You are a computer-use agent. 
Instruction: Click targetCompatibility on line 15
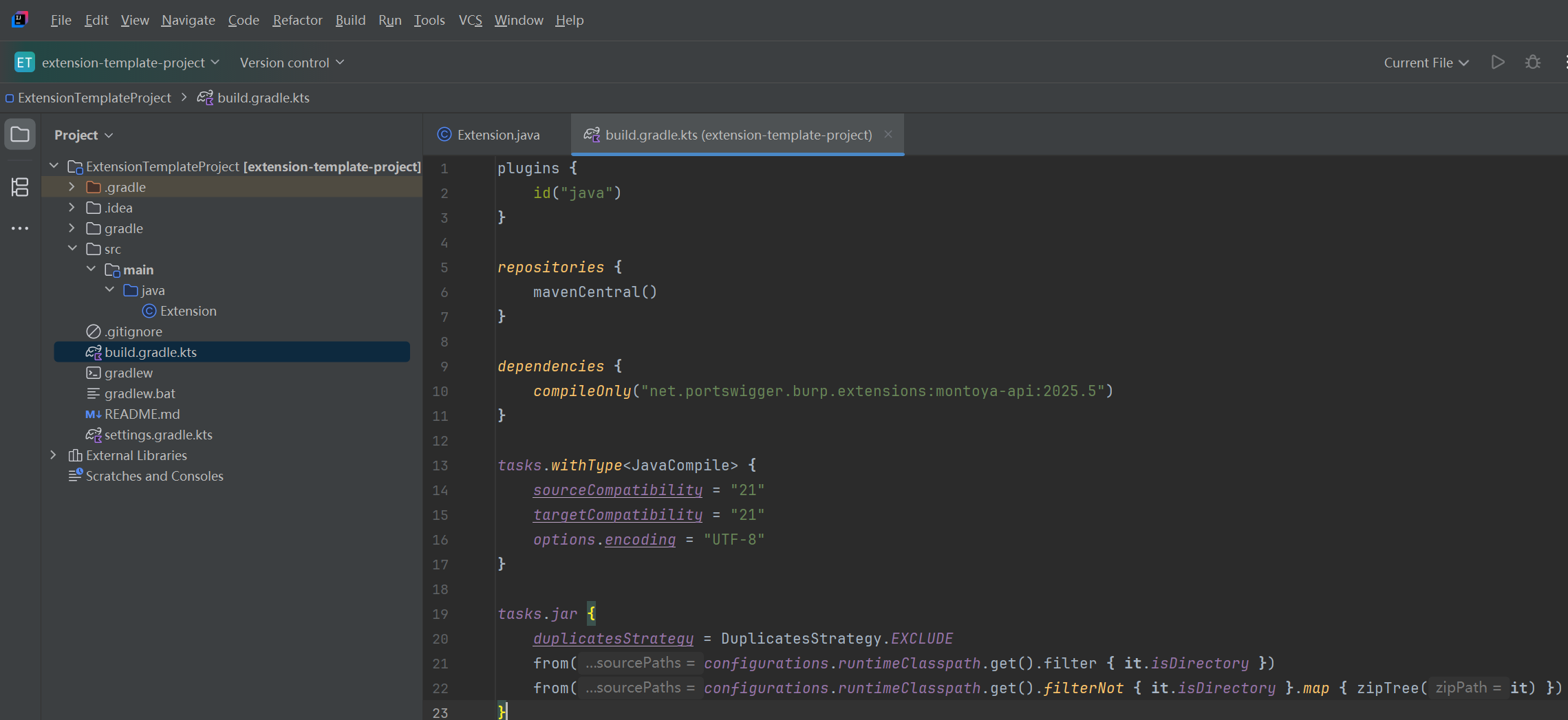618,514
